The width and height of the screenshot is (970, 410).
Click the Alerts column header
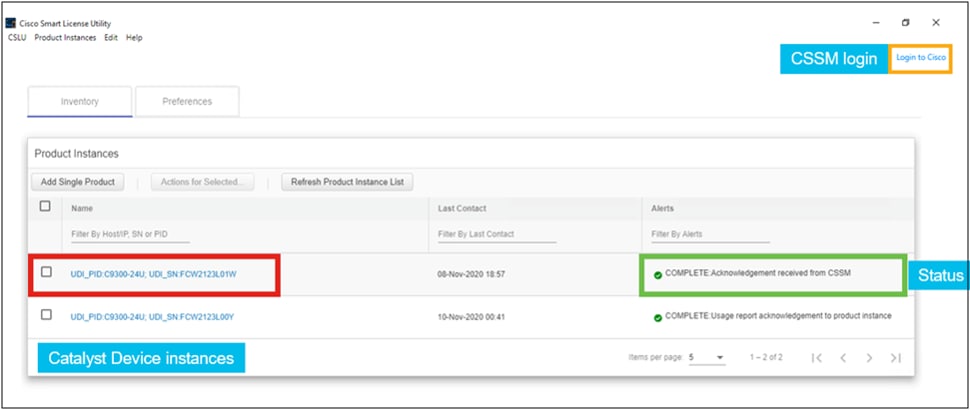(663, 208)
